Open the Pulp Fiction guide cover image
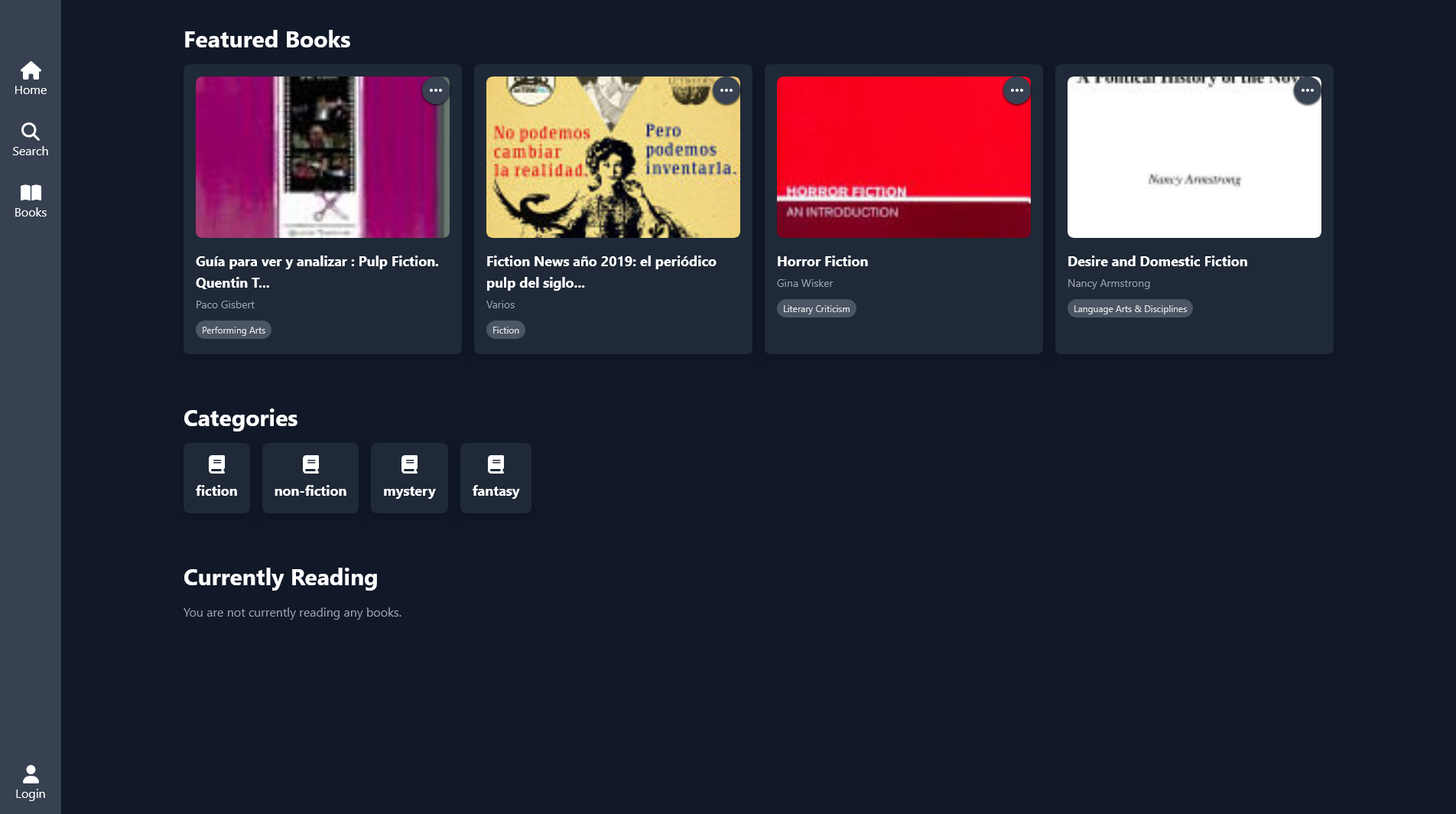The height and width of the screenshot is (814, 1456). pos(323,157)
